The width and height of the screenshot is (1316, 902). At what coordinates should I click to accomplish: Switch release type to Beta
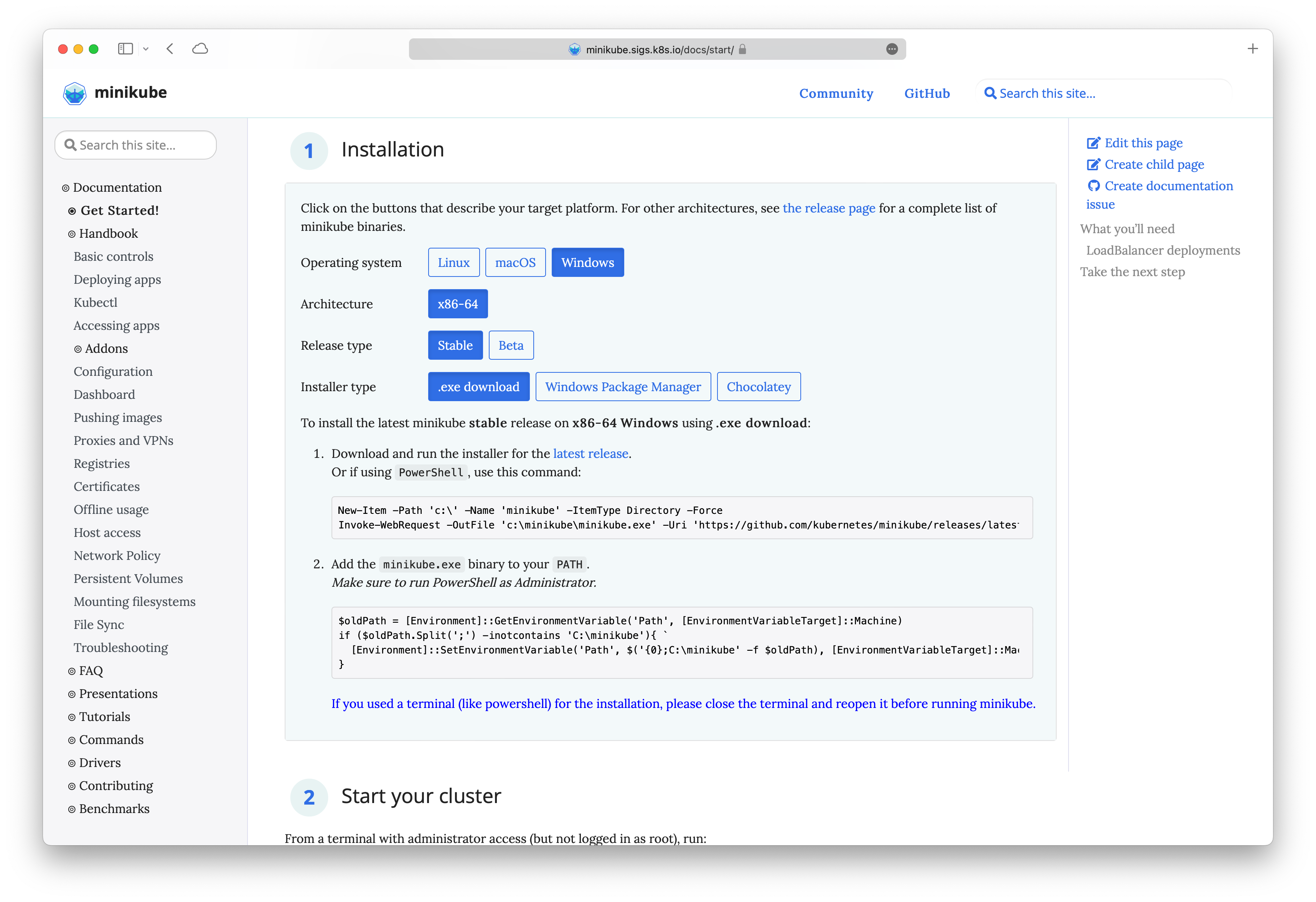pos(511,345)
